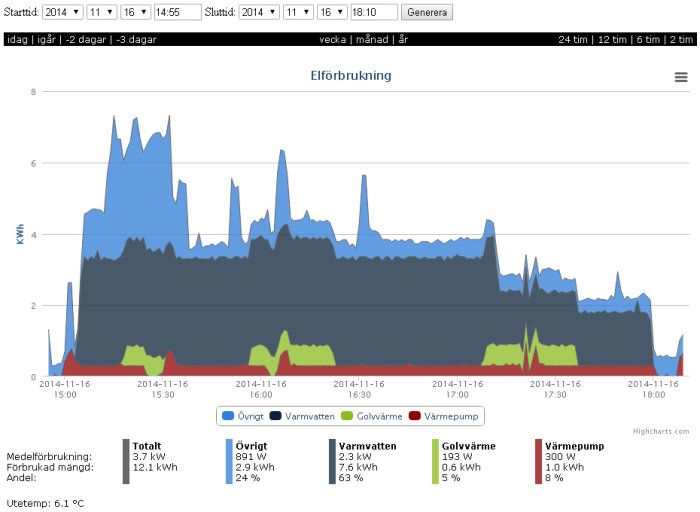Select the igår range link
Image resolution: width=700 pixels, height=512 pixels.
[x=46, y=39]
